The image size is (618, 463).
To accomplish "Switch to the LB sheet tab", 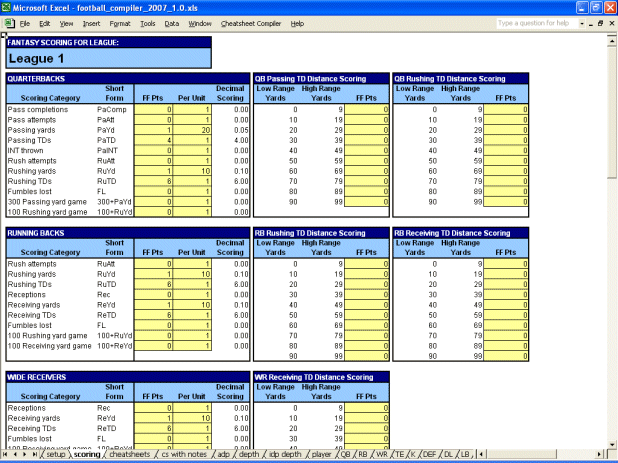I will pos(465,454).
